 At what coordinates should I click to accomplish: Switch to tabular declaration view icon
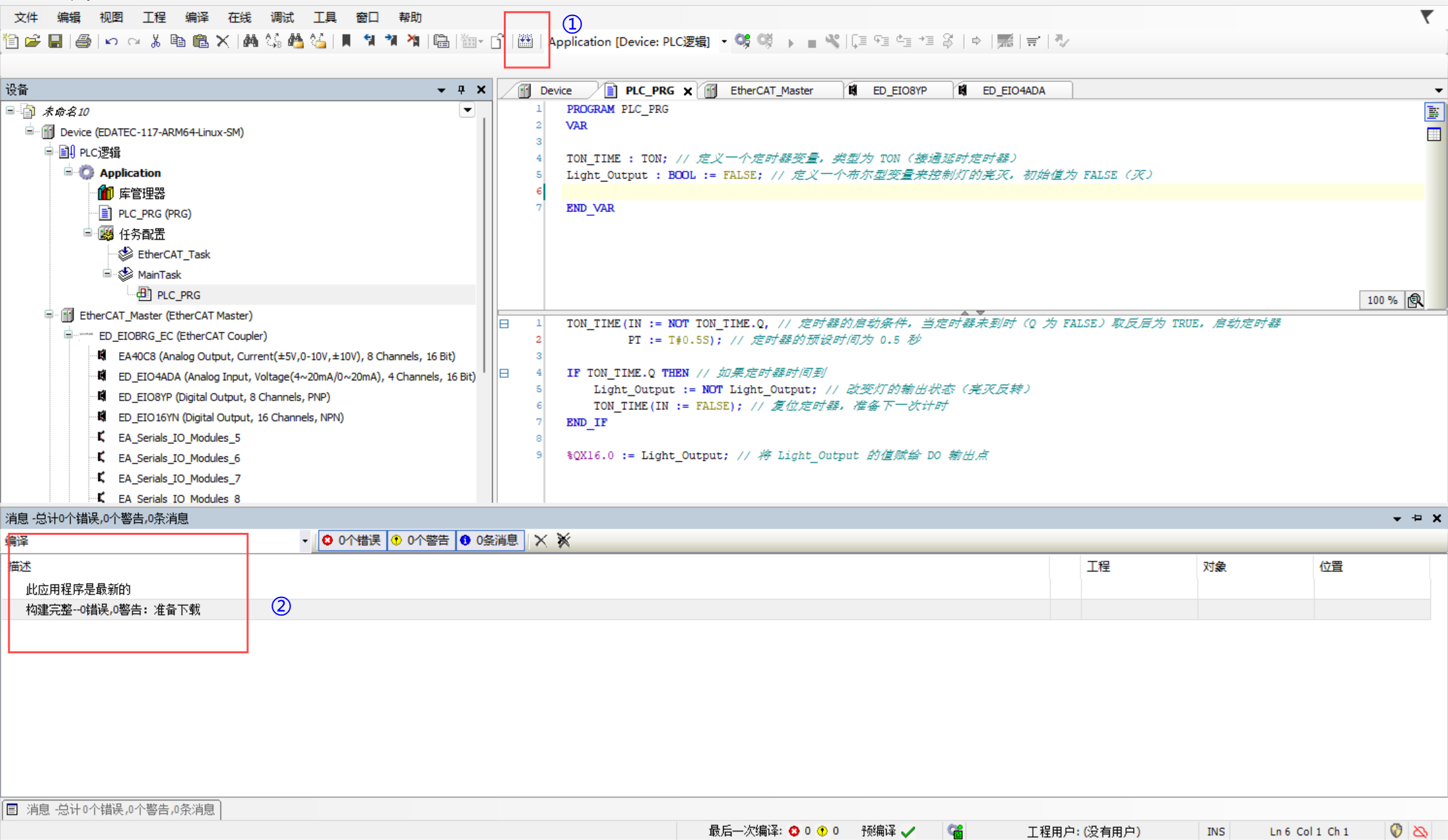pos(1434,135)
